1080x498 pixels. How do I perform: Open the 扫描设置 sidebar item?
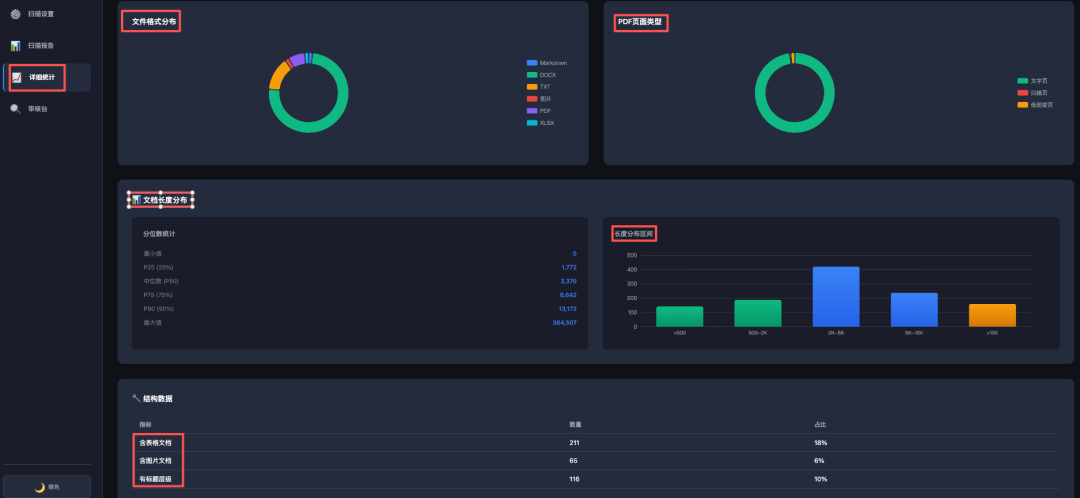(47, 14)
